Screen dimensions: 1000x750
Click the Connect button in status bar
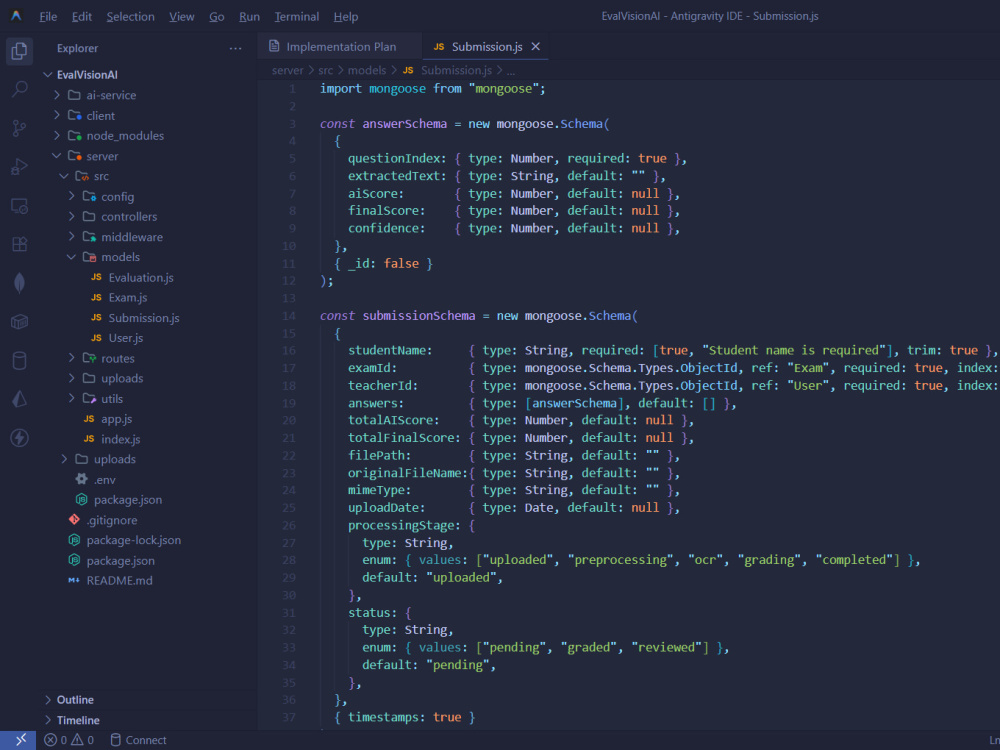(x=138, y=740)
